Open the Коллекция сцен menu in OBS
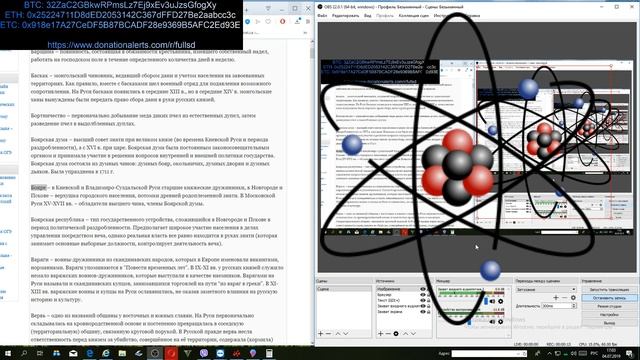Image resolution: width=640 pixels, height=360 pixels. click(413, 16)
